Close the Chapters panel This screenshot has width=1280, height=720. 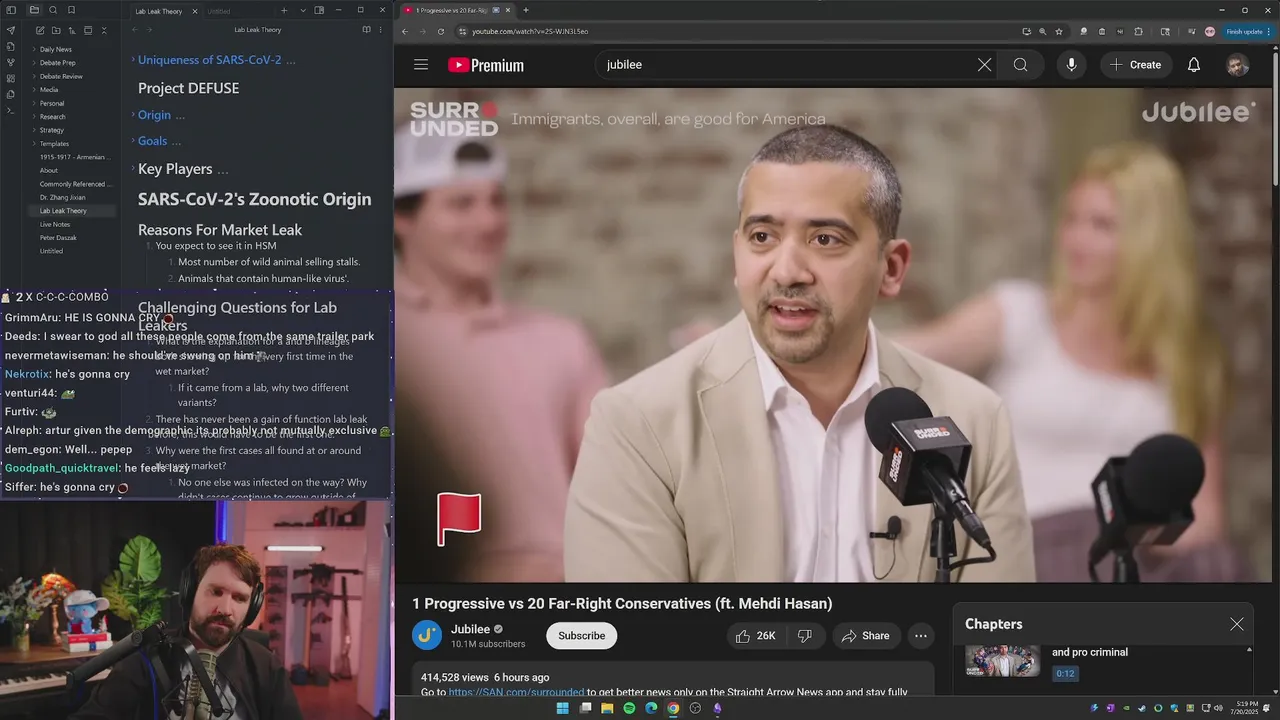tap(1237, 624)
